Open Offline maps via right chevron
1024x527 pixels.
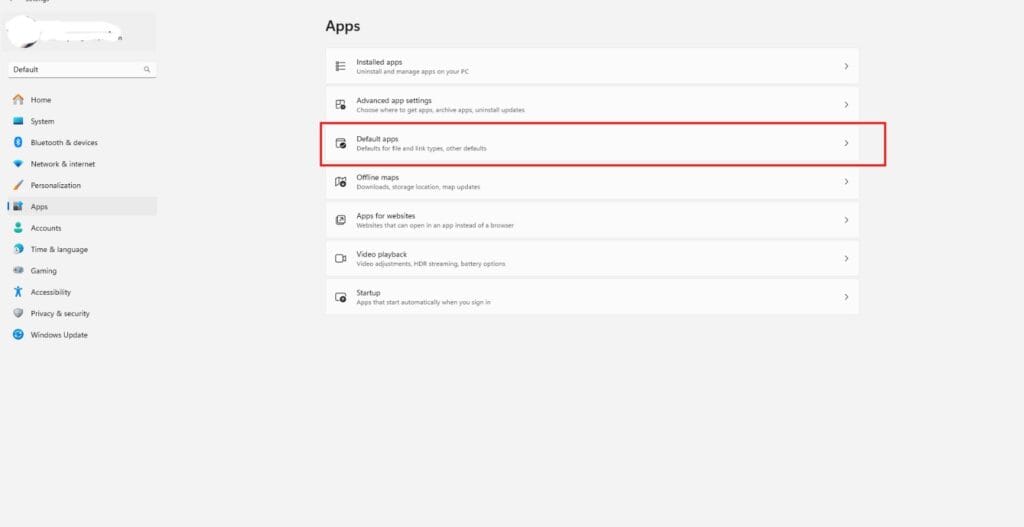(x=846, y=182)
